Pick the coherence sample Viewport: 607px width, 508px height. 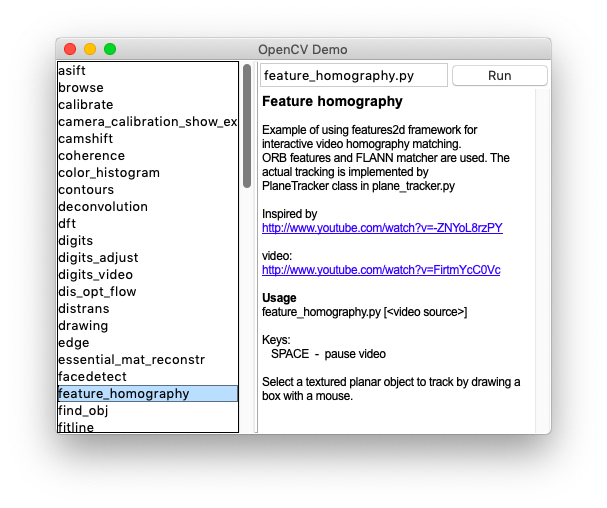tap(148, 156)
